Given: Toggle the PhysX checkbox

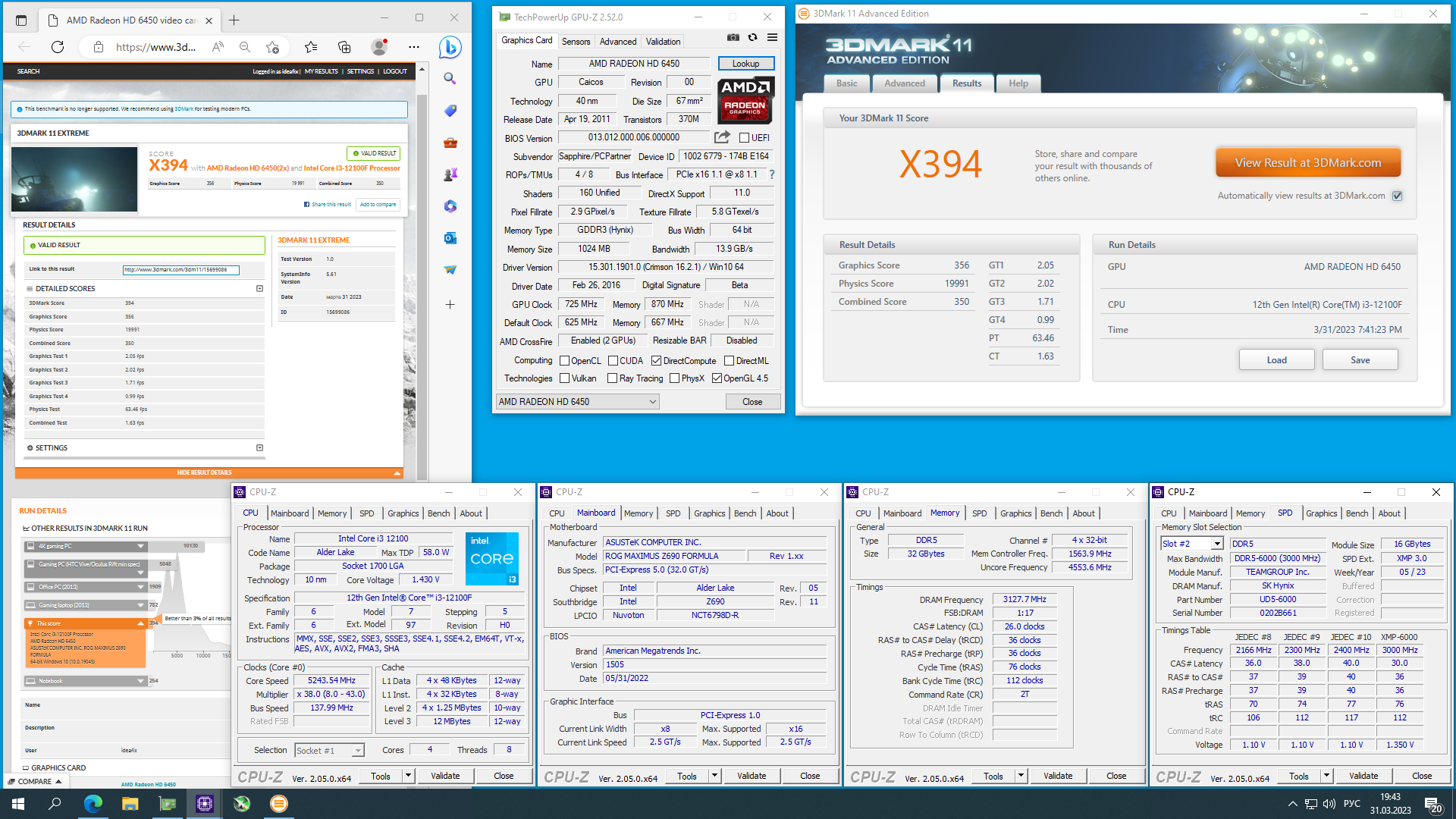Looking at the screenshot, I should click(x=674, y=378).
